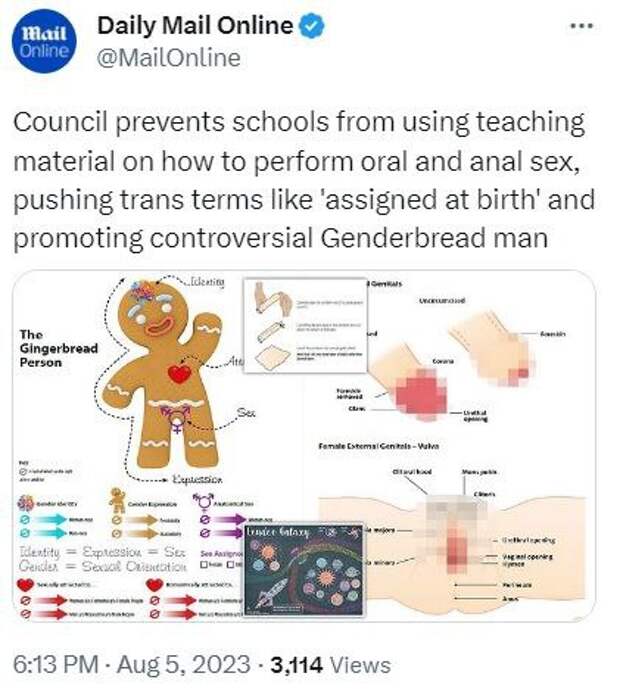
Task: Click the brain Gender Identity icon
Action: tap(26, 503)
